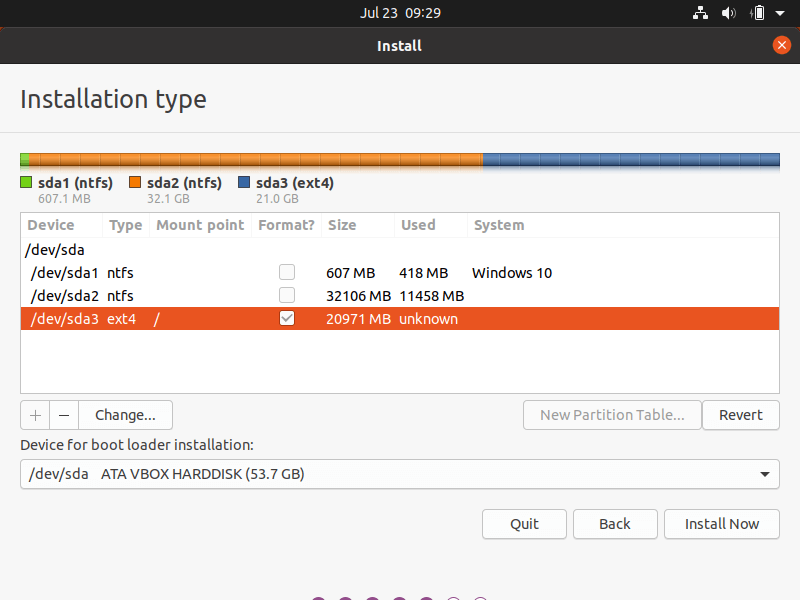This screenshot has width=800, height=600.
Task: Click the Device column header
Action: tap(62, 225)
